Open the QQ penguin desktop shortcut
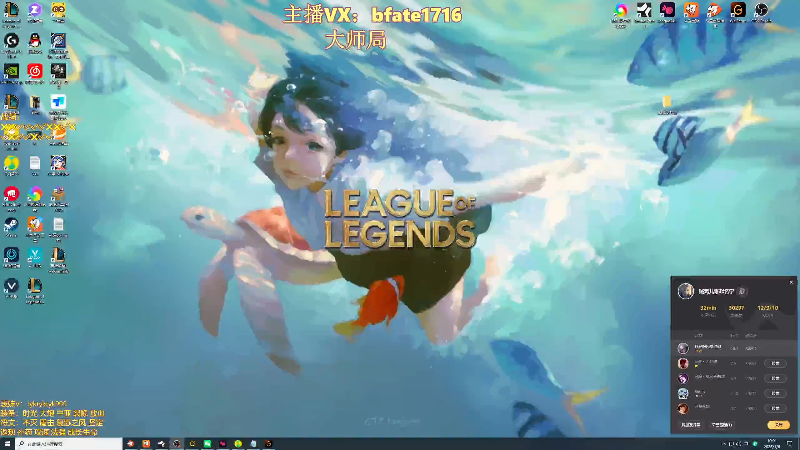 point(35,41)
